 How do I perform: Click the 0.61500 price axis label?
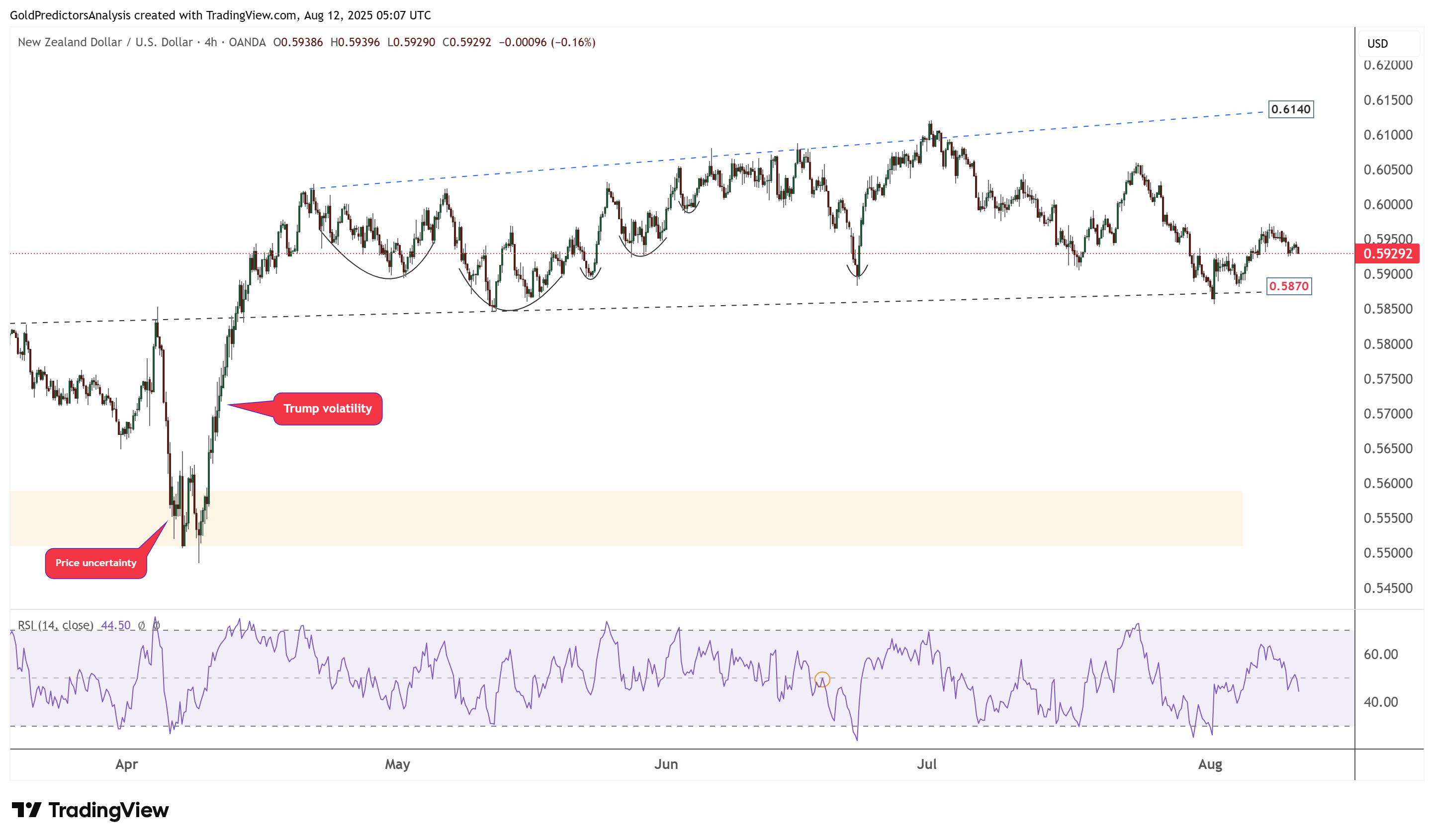click(1387, 100)
